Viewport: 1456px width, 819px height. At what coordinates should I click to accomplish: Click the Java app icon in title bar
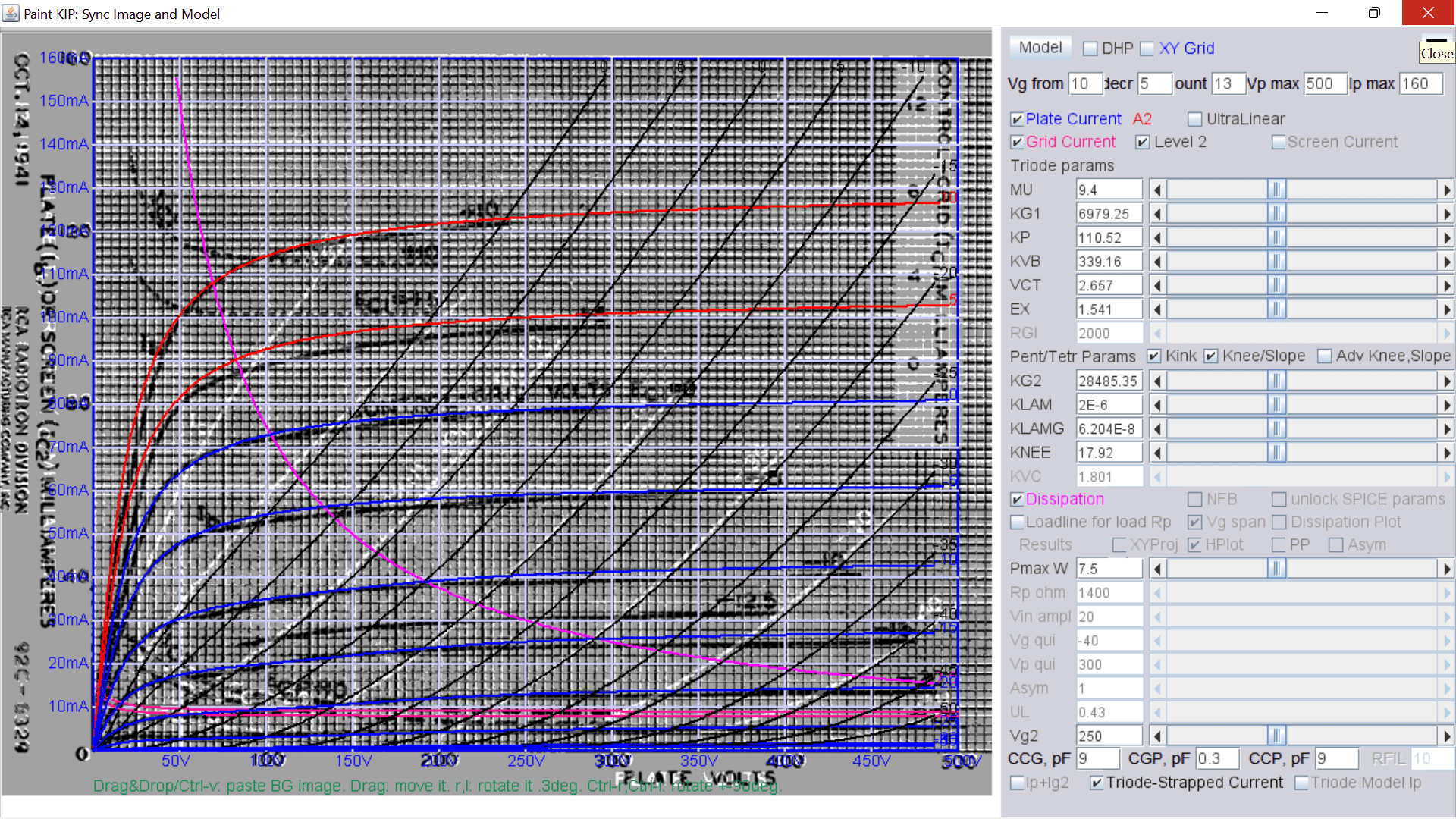pos(11,13)
